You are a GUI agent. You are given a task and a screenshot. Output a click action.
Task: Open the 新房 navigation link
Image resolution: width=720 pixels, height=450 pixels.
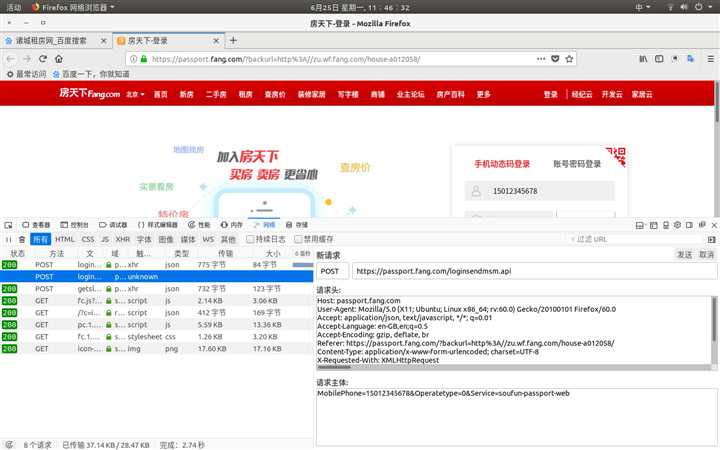coord(186,94)
